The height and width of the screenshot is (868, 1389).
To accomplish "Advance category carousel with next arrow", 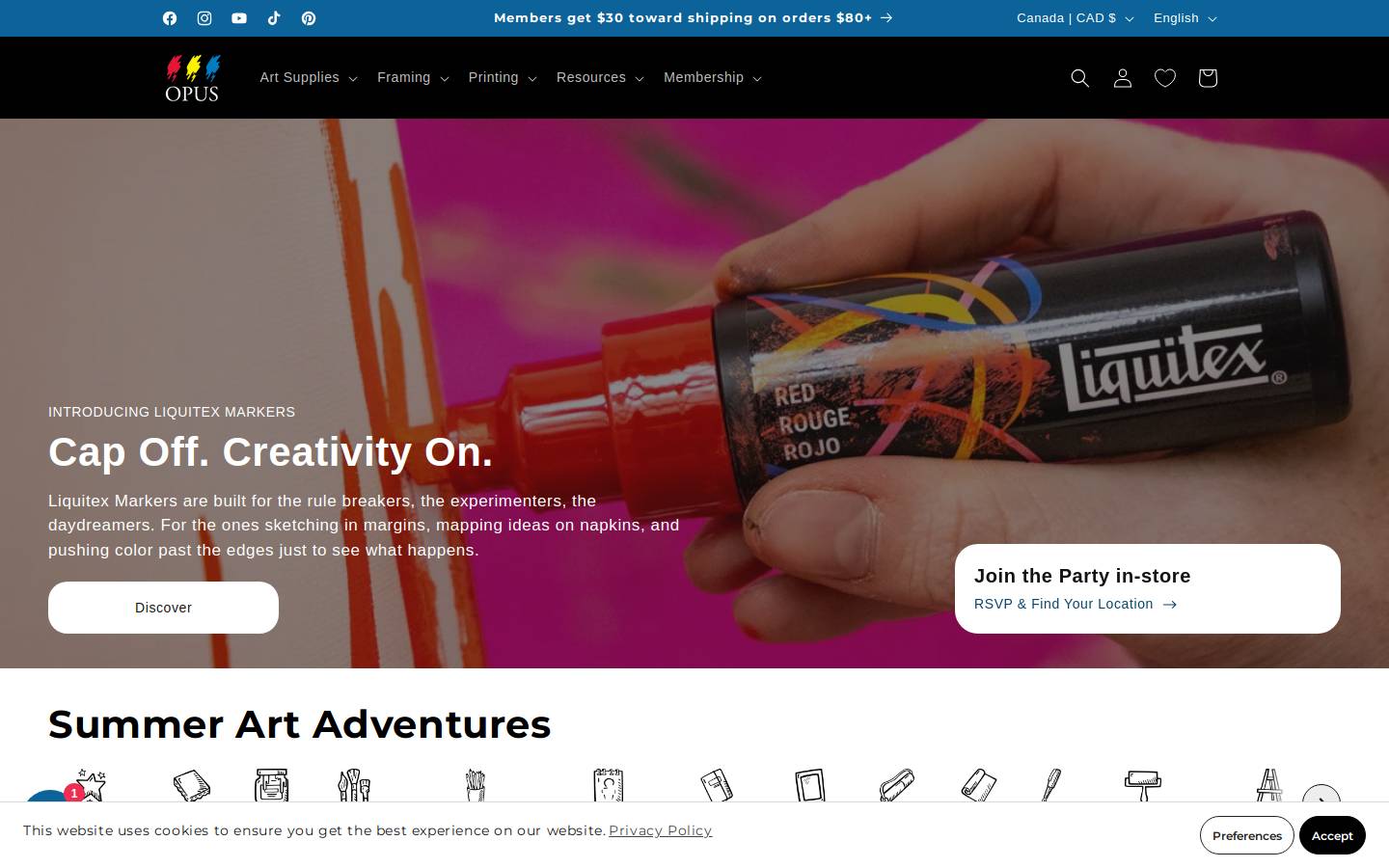I will [x=1321, y=794].
